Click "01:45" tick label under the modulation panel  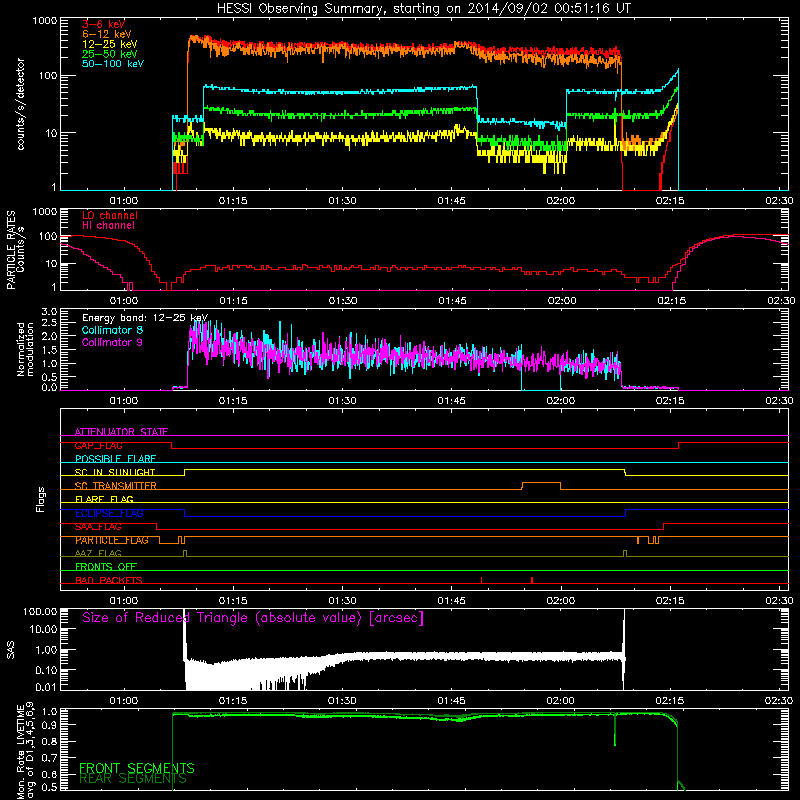pyautogui.click(x=452, y=401)
